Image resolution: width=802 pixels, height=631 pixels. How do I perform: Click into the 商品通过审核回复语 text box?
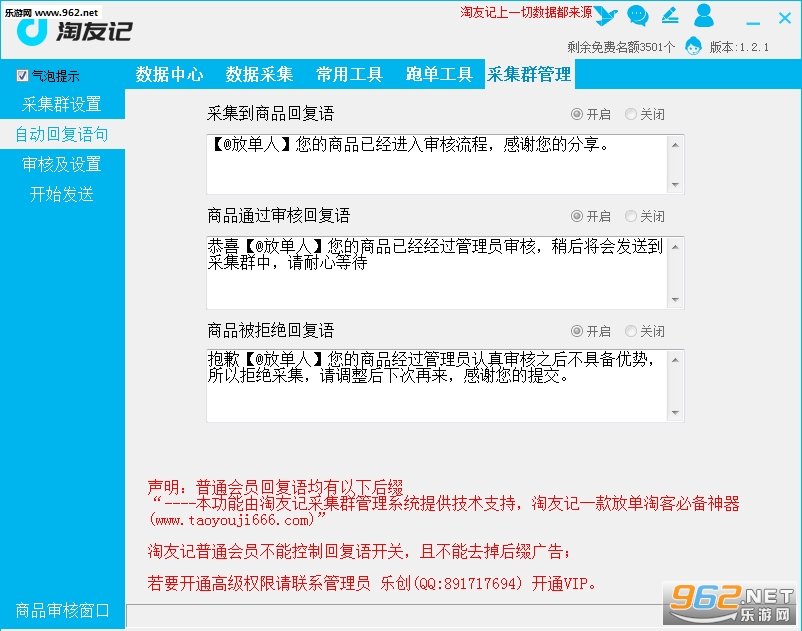pyautogui.click(x=437, y=273)
